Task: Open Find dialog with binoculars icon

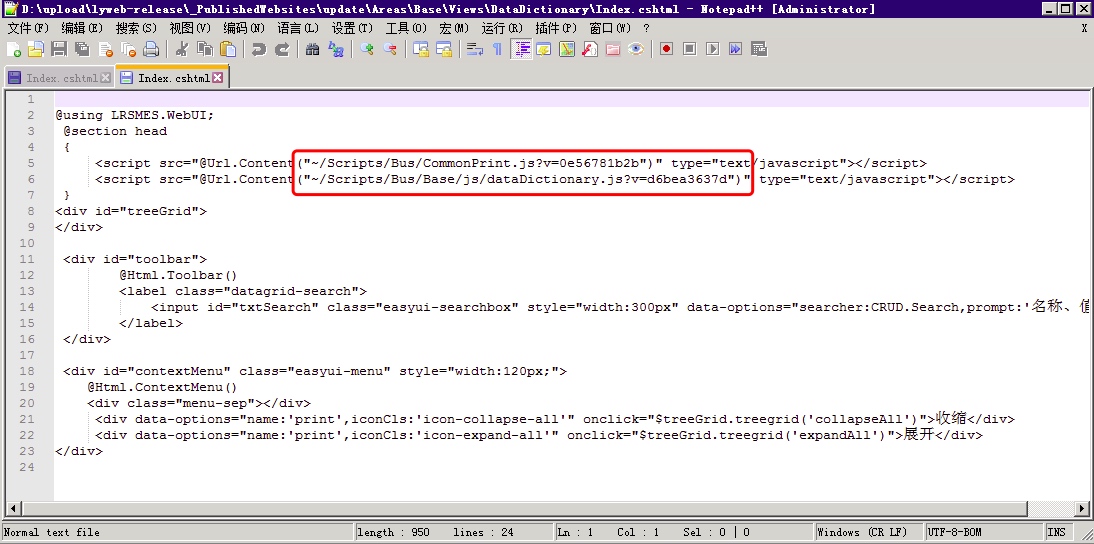Action: click(x=313, y=49)
